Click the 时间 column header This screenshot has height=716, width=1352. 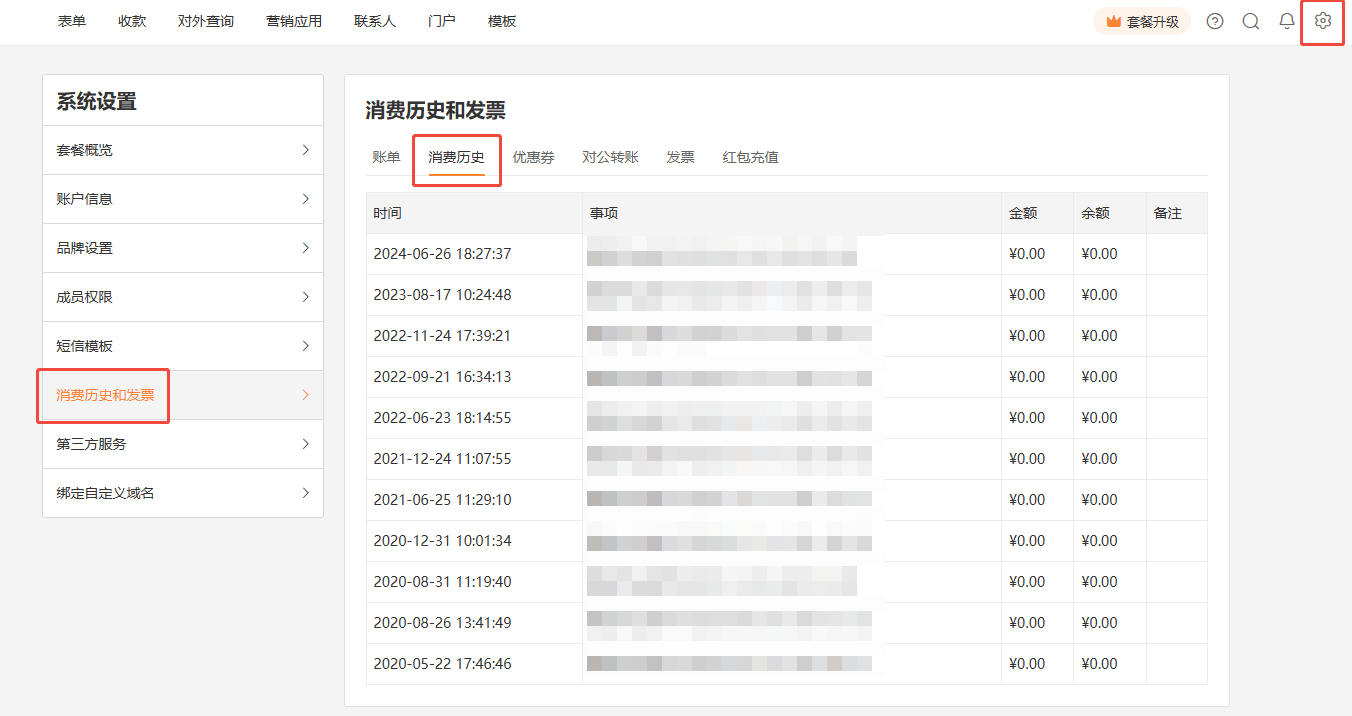tap(474, 213)
